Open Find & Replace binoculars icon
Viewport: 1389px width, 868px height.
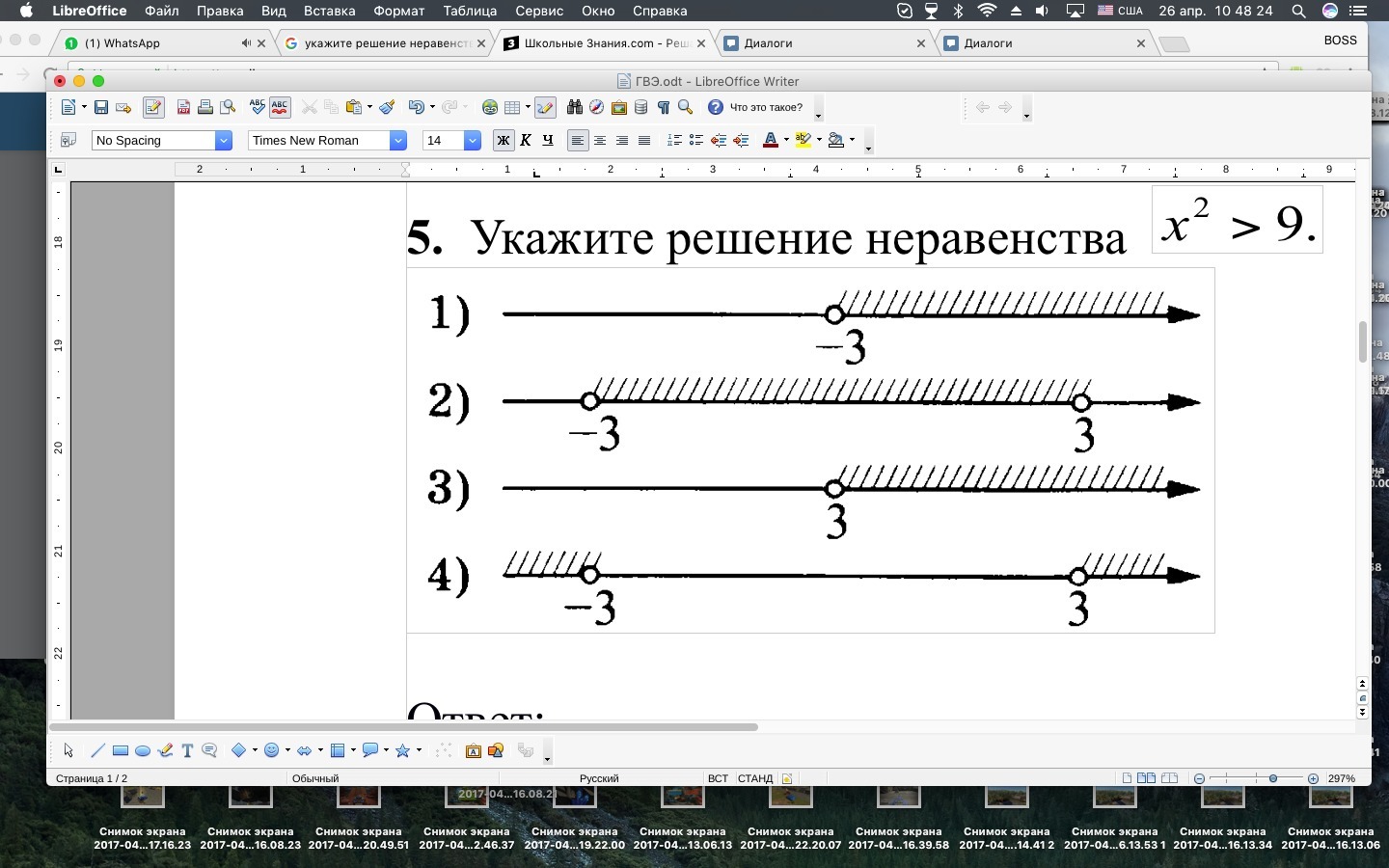(575, 107)
